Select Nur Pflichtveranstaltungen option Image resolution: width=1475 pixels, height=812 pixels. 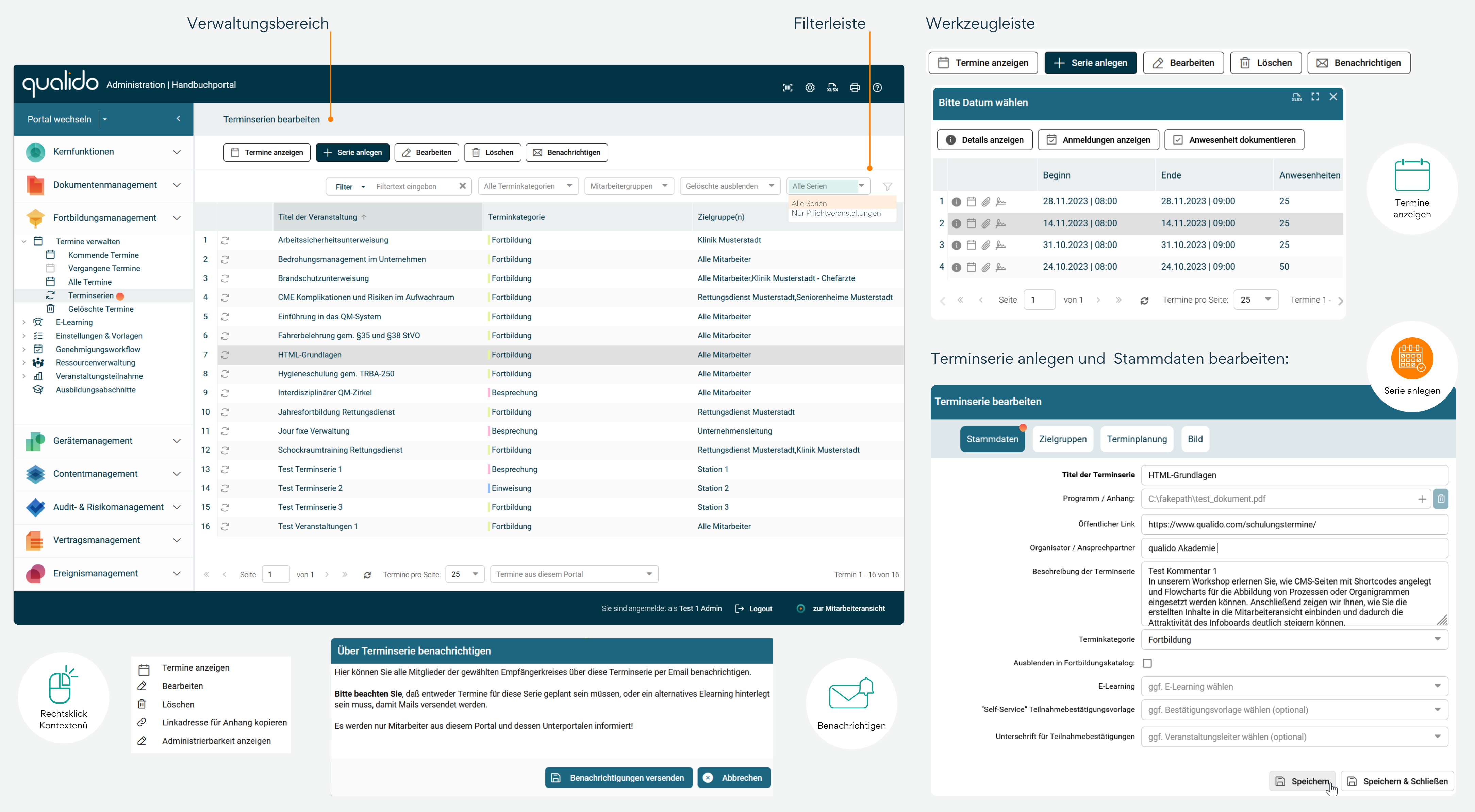835,213
